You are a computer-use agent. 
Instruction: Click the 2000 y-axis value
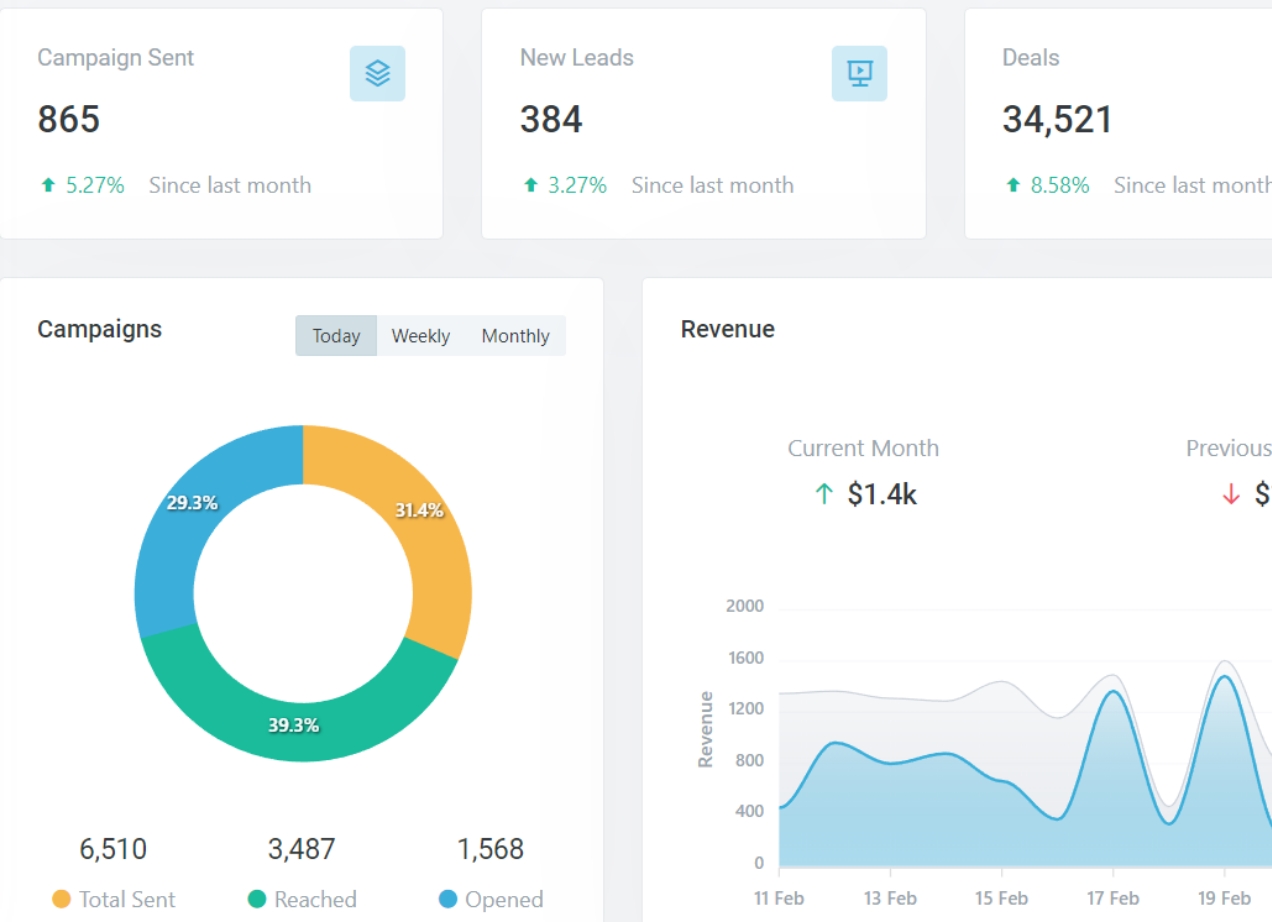[744, 606]
